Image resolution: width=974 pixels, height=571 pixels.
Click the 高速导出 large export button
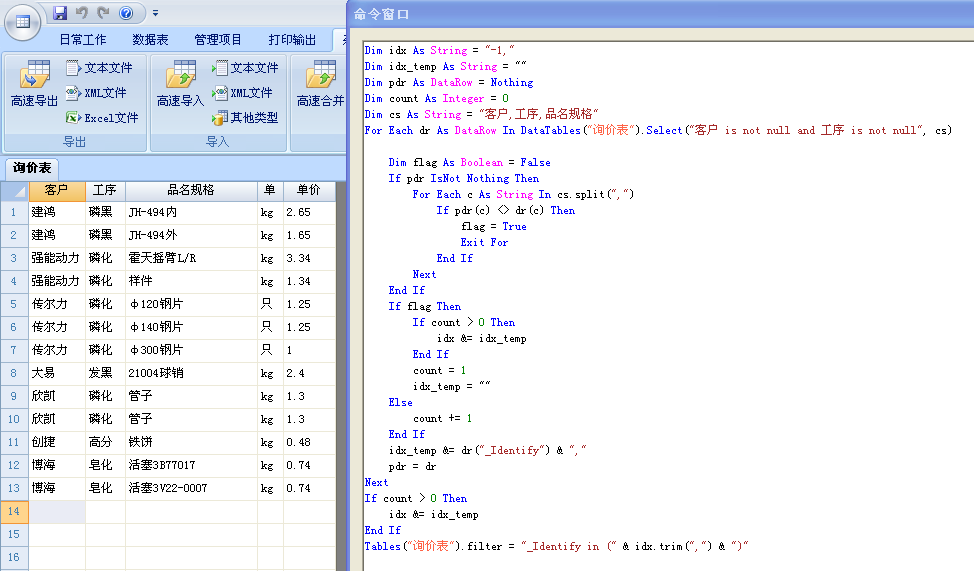34,85
